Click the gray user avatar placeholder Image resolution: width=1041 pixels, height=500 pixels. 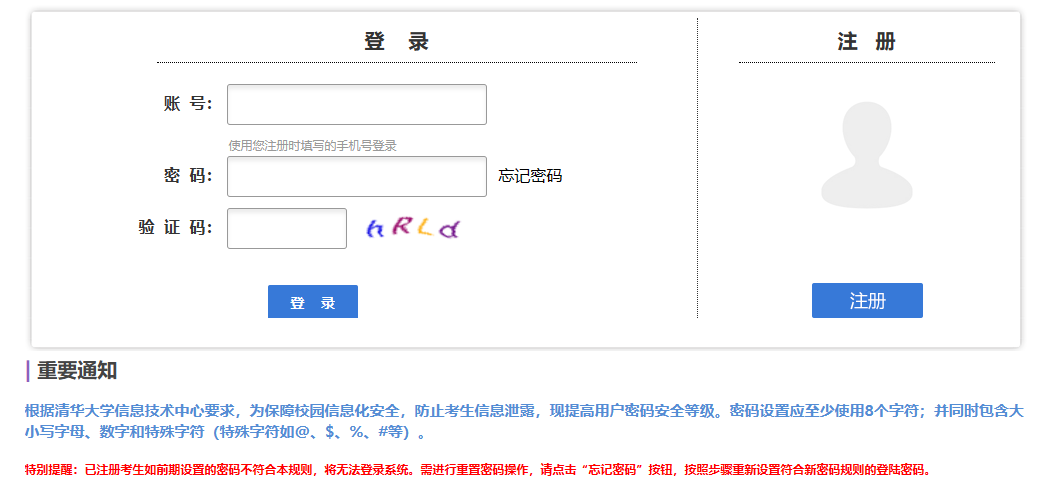pos(867,153)
